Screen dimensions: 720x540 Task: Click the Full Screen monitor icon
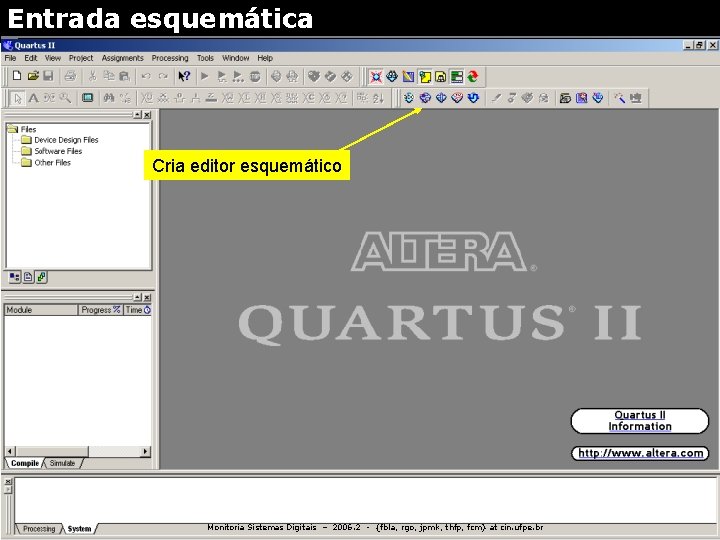[x=87, y=98]
